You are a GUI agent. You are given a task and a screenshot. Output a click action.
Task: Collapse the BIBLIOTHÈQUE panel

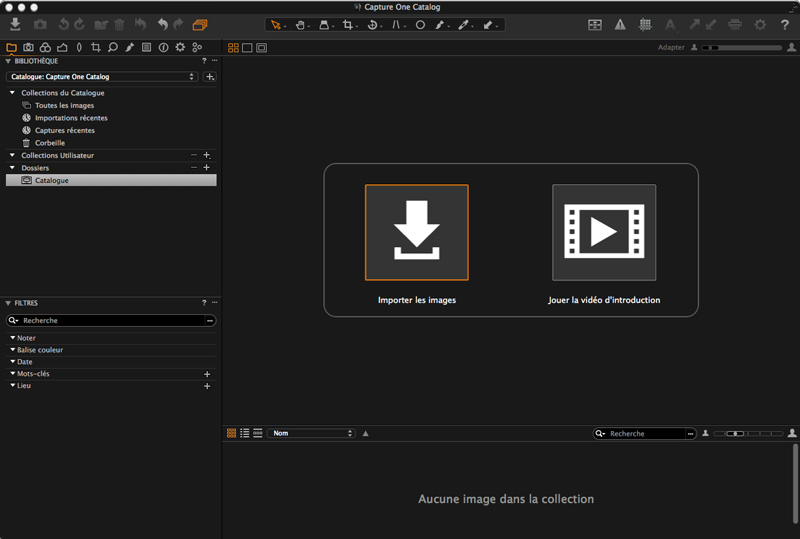click(8, 61)
